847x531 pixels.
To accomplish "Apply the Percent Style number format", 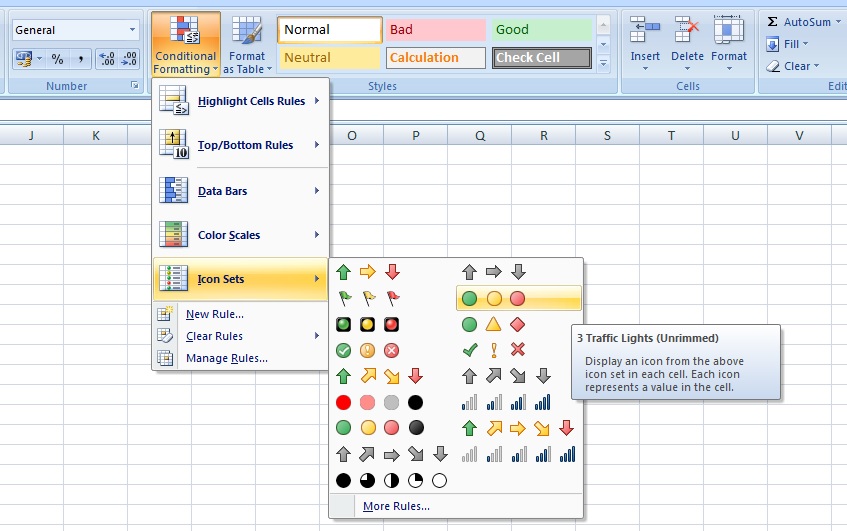I will tap(57, 59).
